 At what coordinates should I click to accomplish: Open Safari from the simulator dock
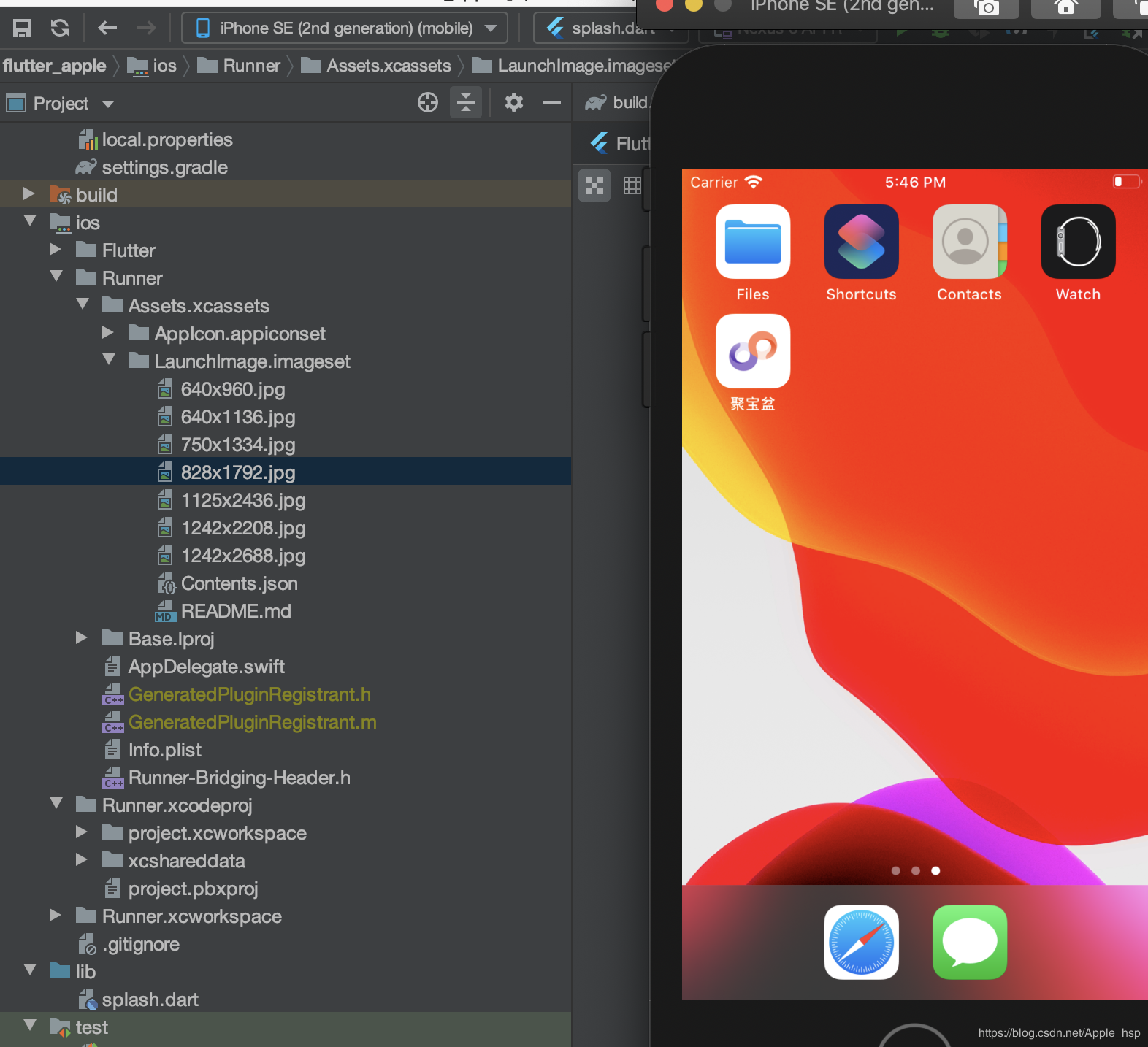861,942
